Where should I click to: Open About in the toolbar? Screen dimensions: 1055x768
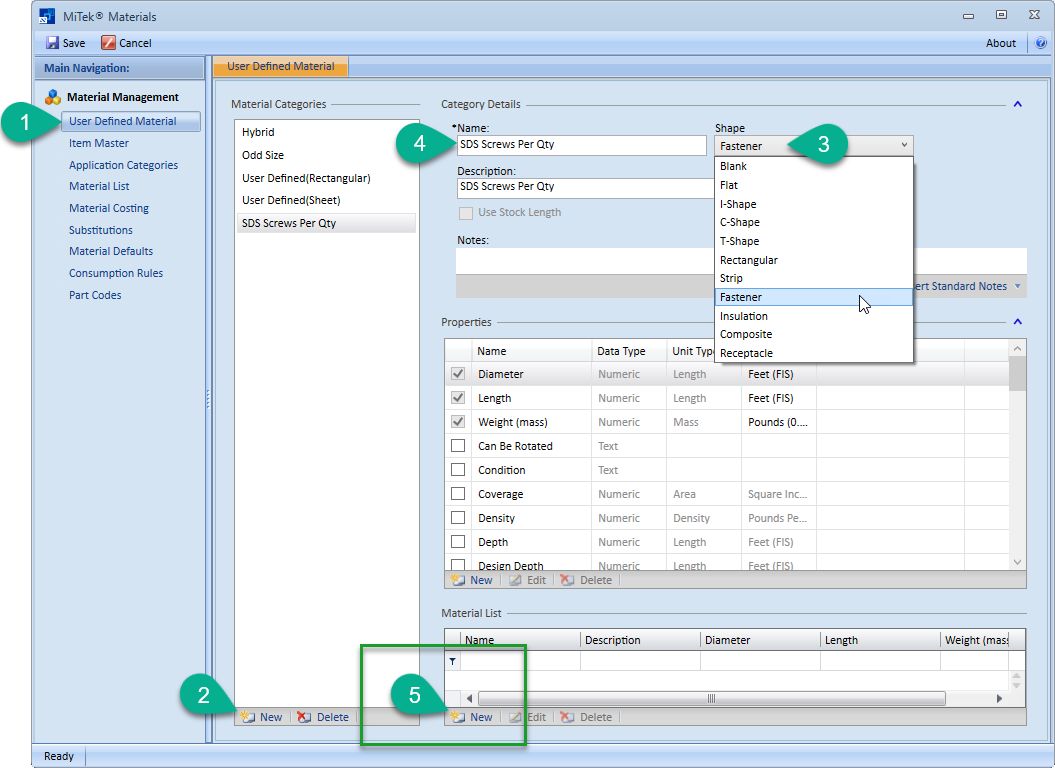1001,43
